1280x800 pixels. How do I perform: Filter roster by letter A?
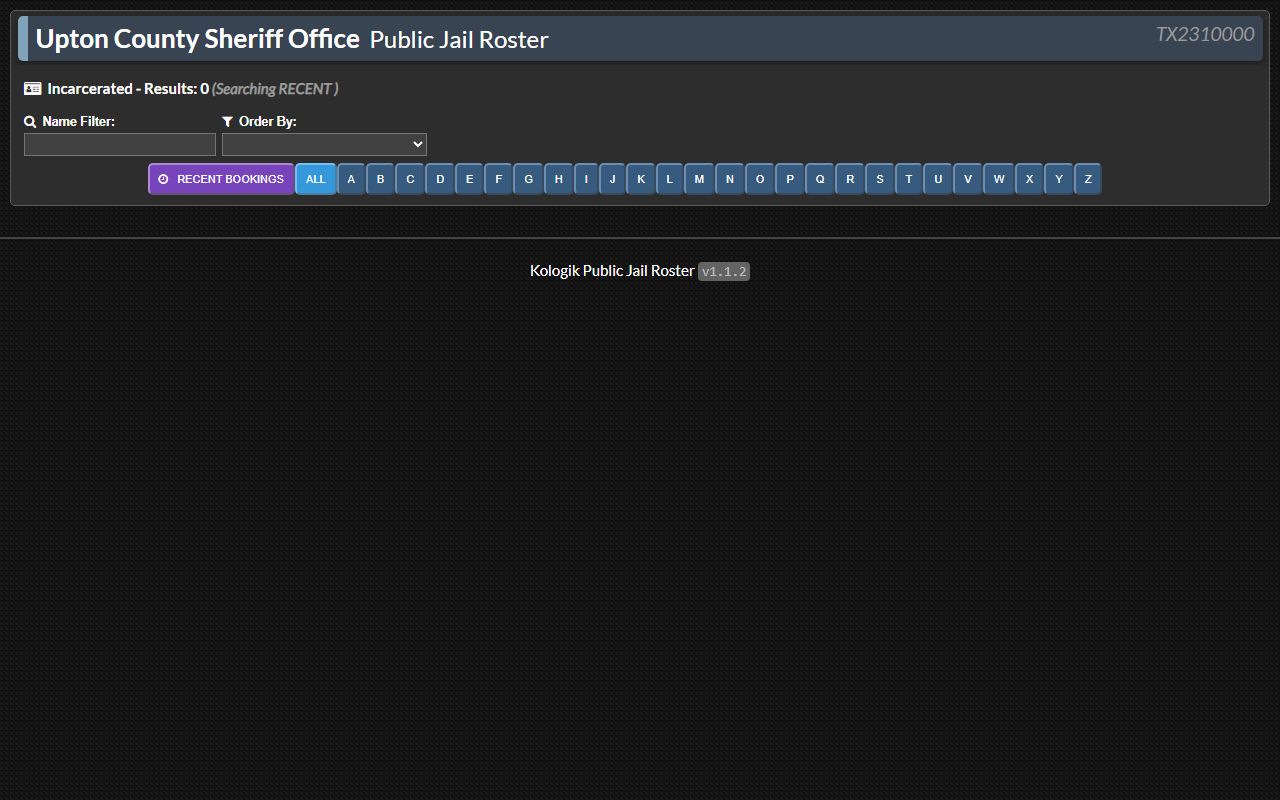[351, 179]
